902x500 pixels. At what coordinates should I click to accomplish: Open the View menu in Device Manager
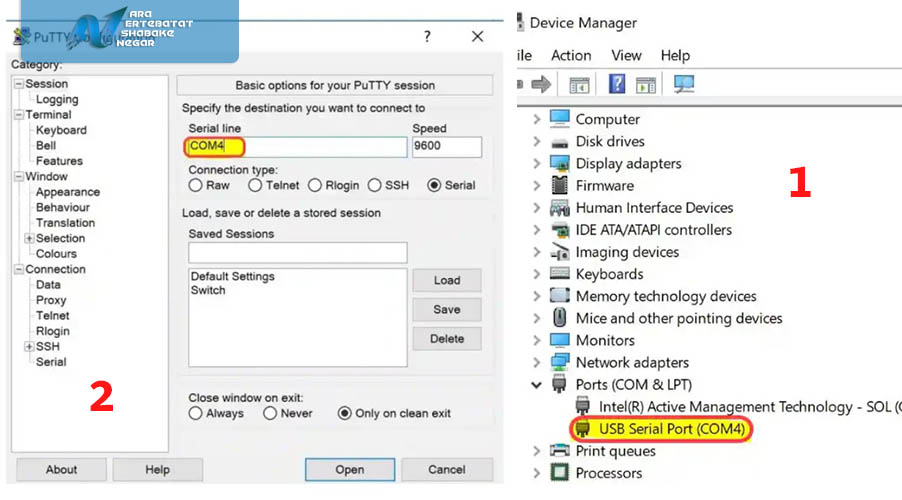[626, 55]
